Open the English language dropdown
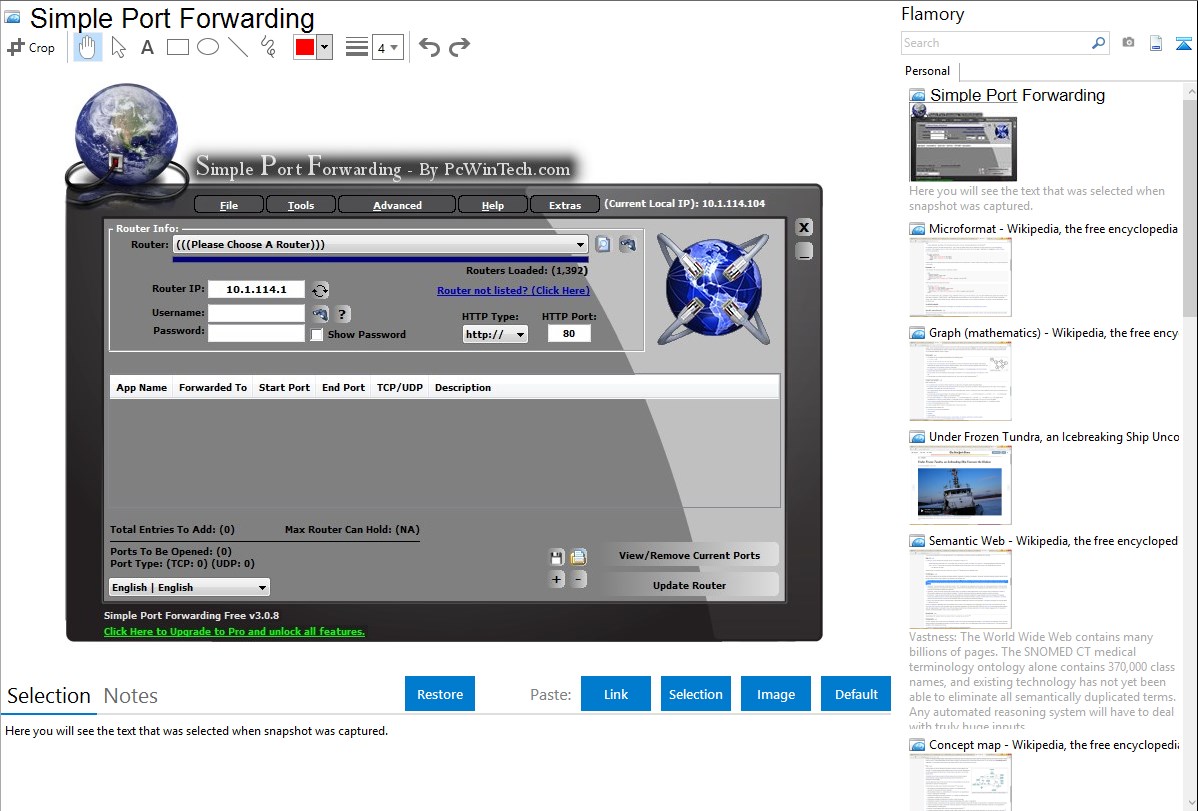 click(189, 587)
